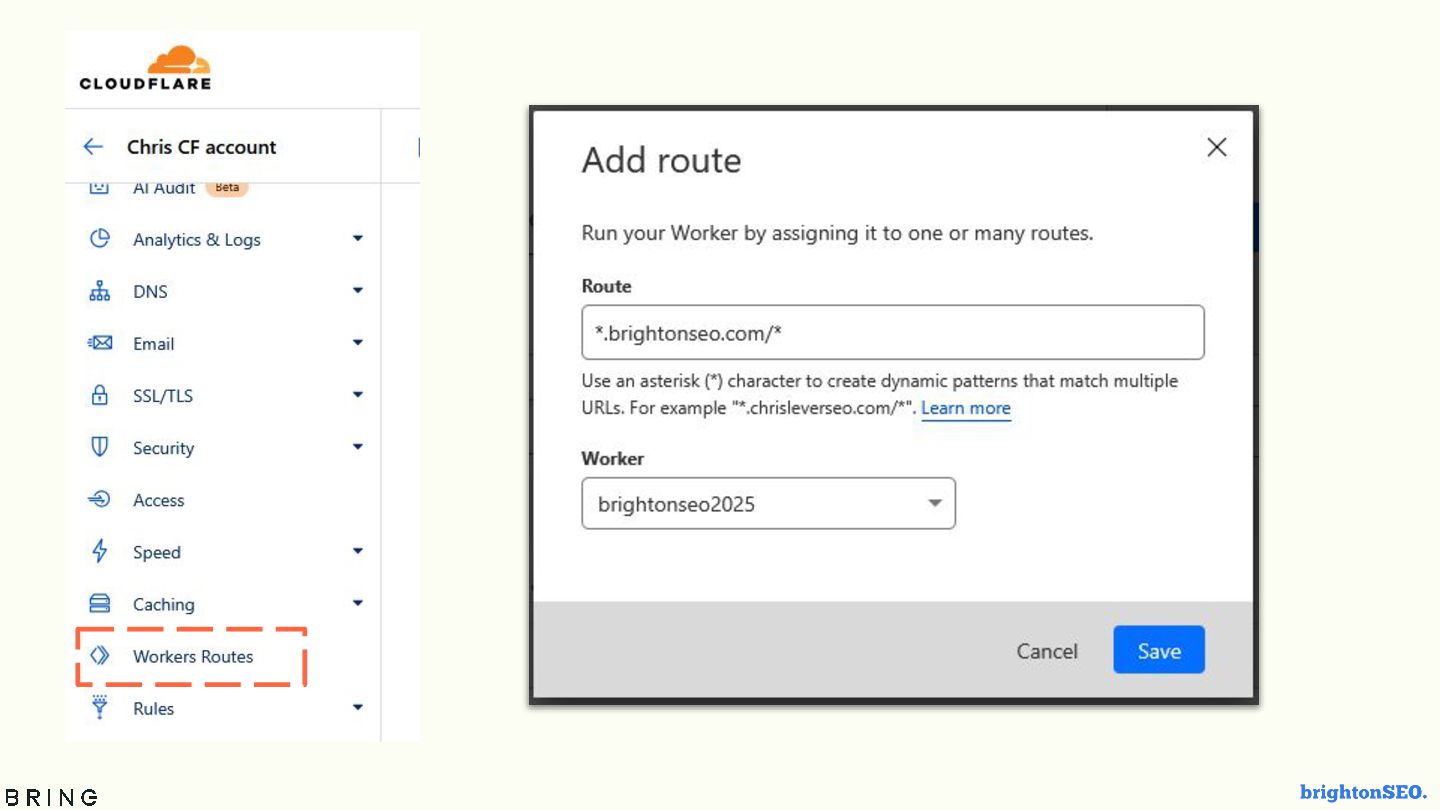The width and height of the screenshot is (1440, 810).
Task: Click the Beta badge next to AI Audit
Action: [x=227, y=187]
